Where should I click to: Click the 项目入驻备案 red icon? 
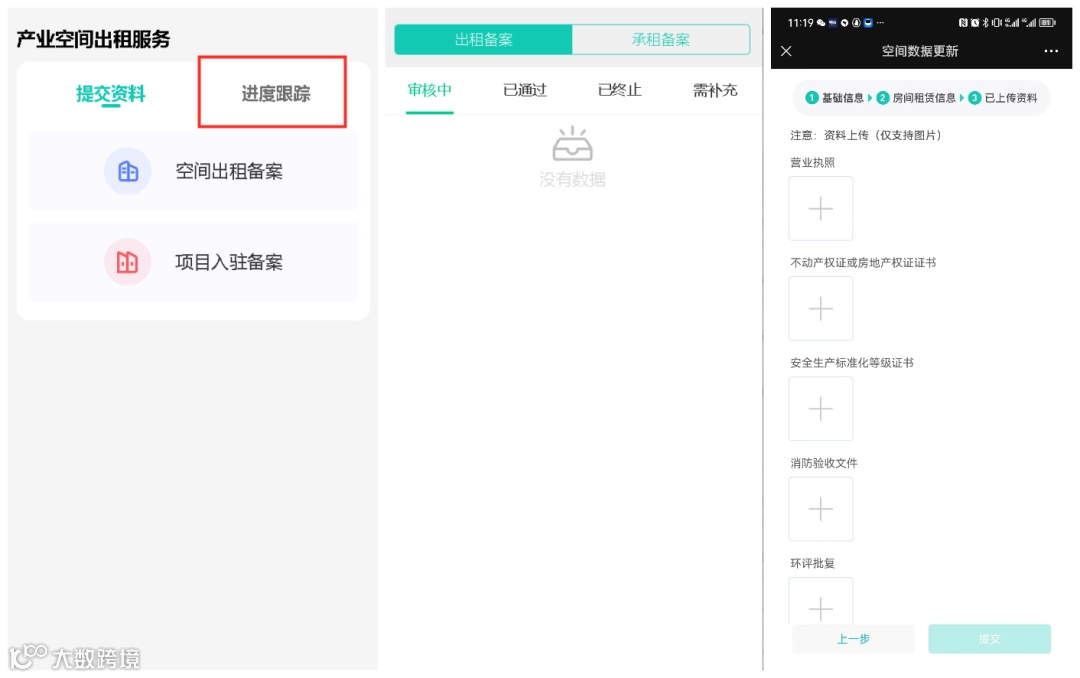click(x=127, y=262)
